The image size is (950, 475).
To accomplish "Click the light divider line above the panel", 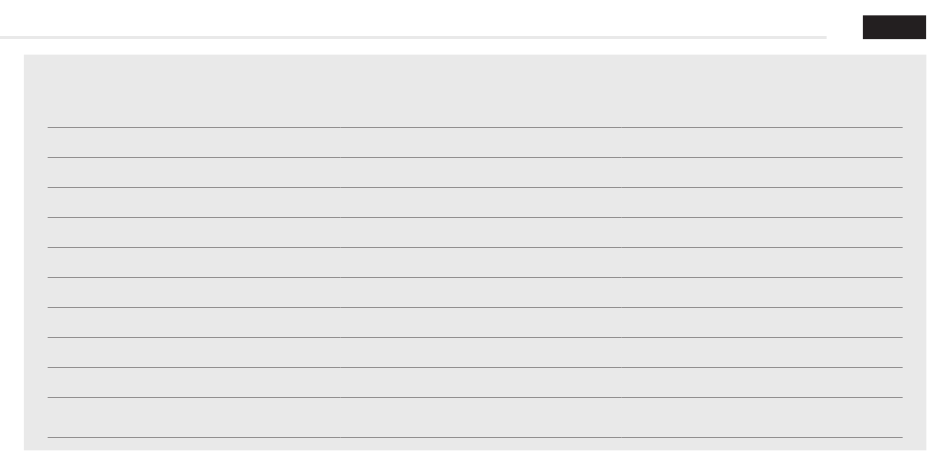I will coord(400,37).
